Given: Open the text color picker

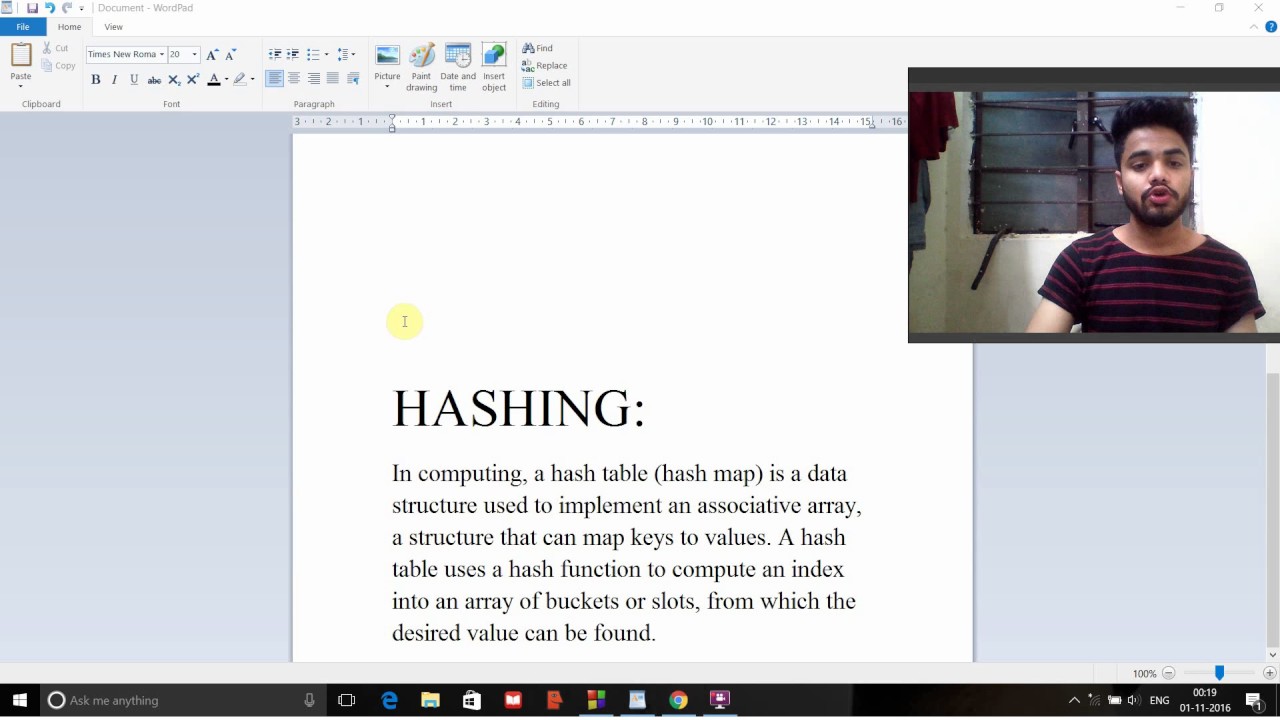Looking at the screenshot, I should coord(226,79).
